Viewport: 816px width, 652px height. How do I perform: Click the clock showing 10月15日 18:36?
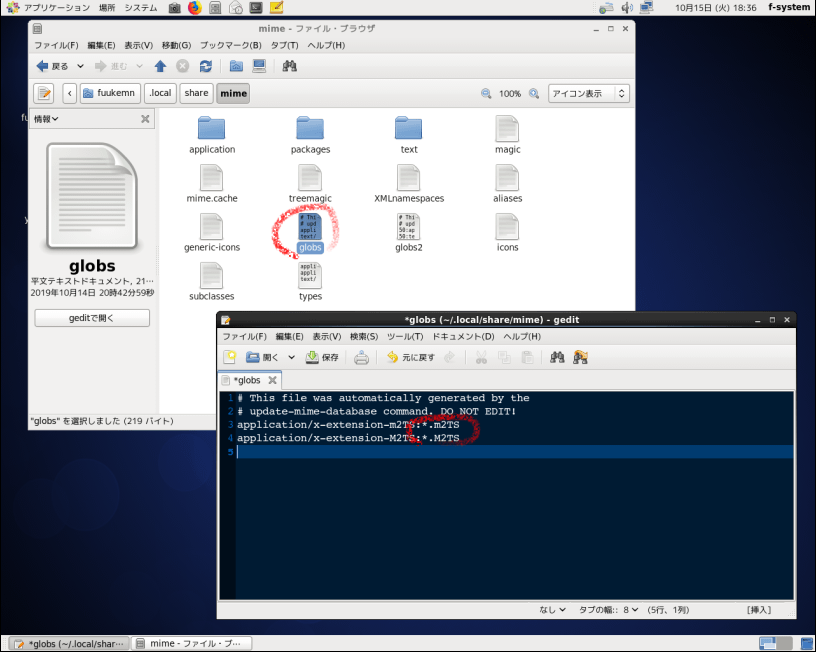716,8
